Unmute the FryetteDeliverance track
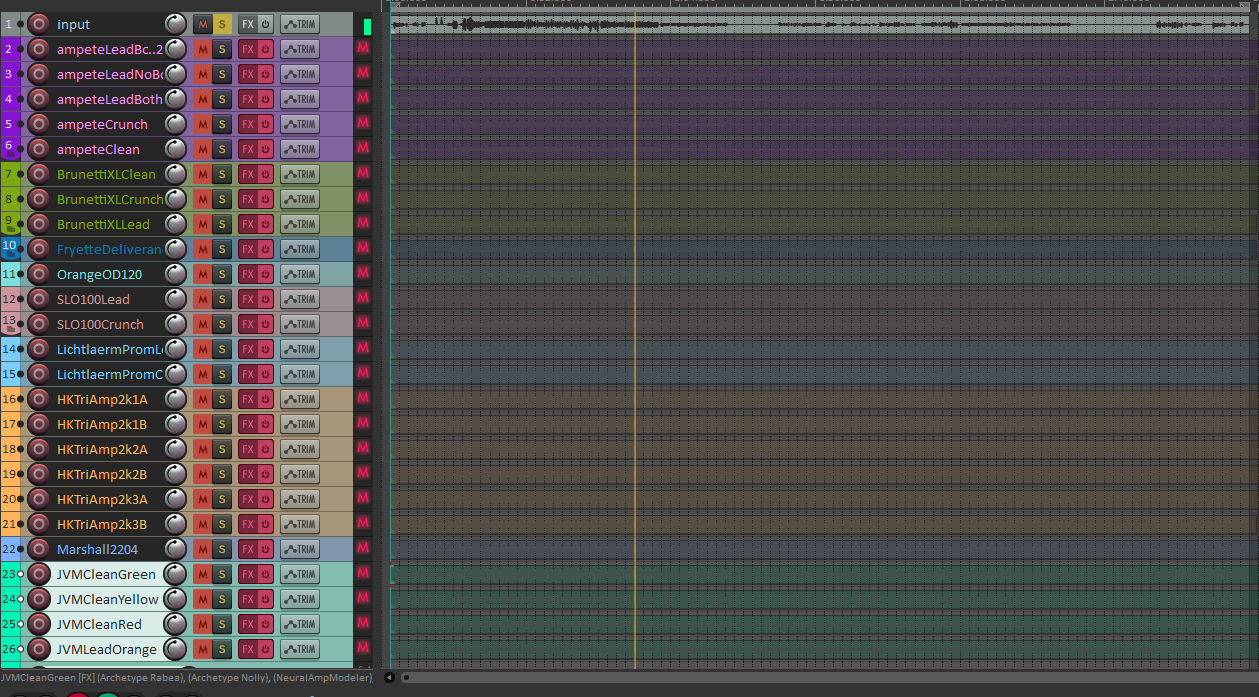This screenshot has width=1259, height=697. [202, 249]
